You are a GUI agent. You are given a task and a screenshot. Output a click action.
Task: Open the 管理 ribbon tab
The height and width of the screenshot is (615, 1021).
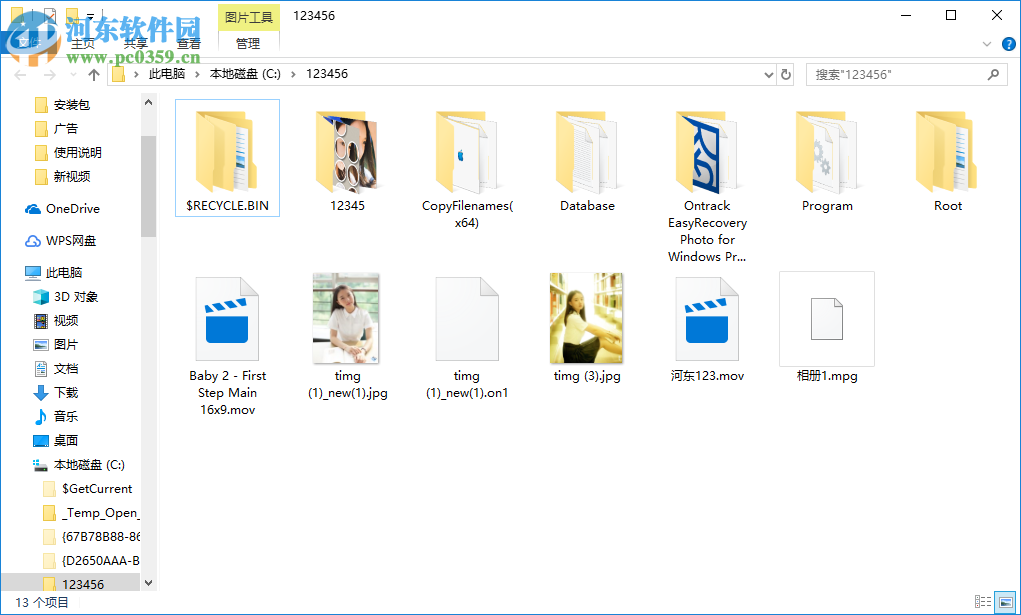tap(248, 44)
